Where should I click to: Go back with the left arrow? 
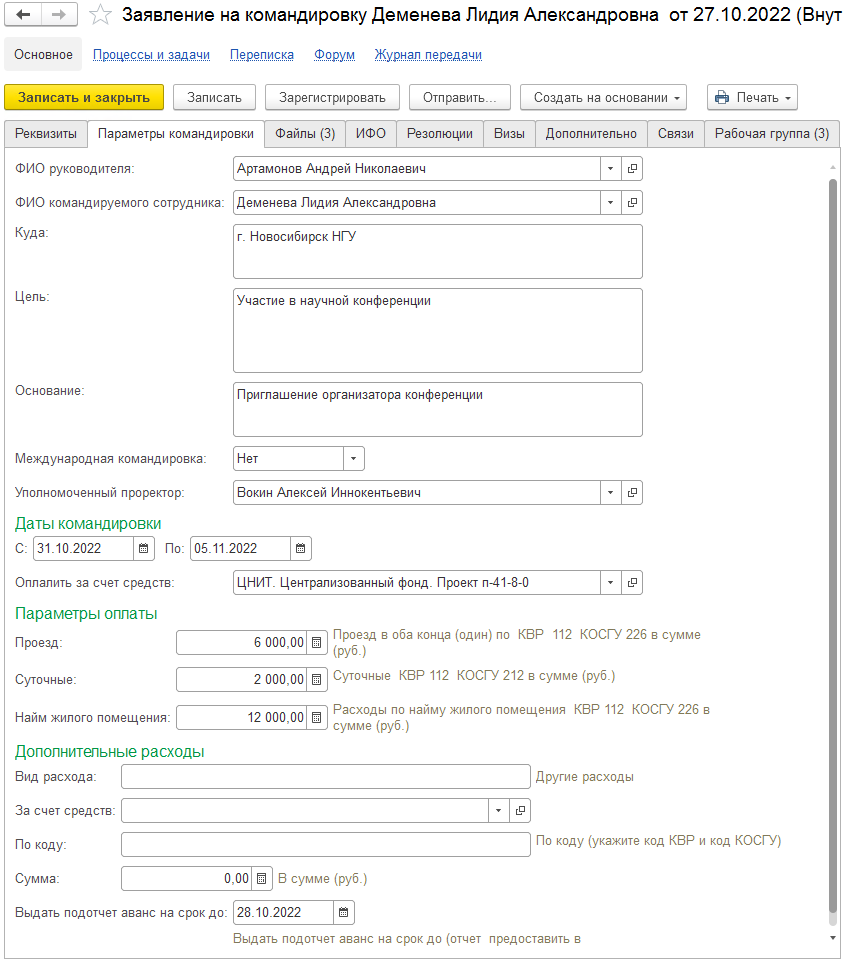pos(23,15)
